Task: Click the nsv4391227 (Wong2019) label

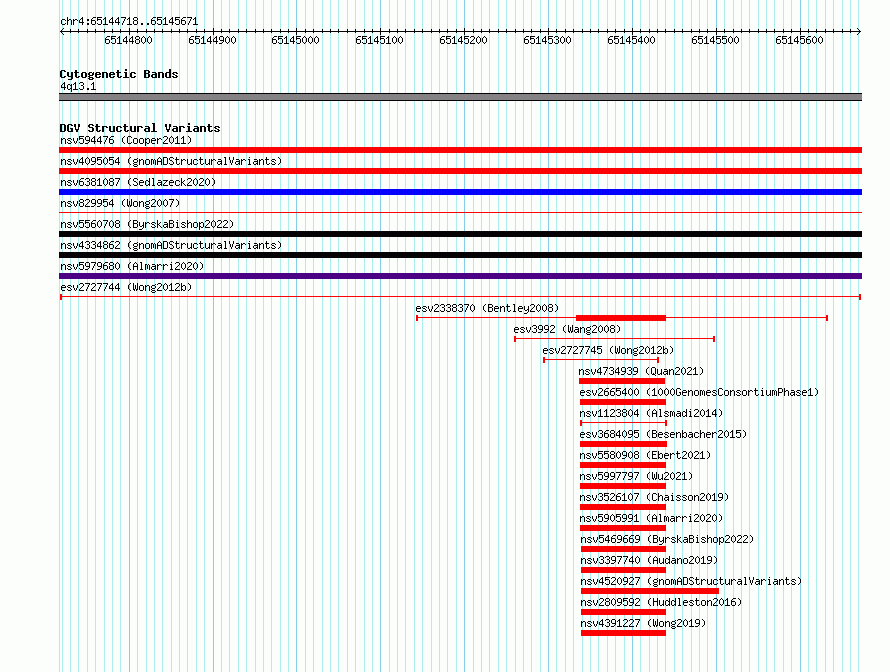Action: coord(643,623)
